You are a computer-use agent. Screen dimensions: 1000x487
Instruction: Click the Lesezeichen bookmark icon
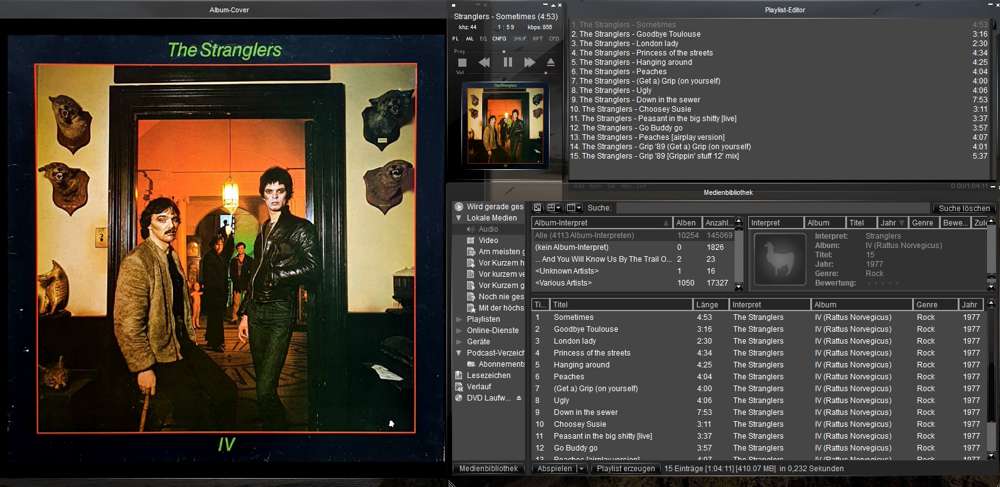click(x=459, y=375)
